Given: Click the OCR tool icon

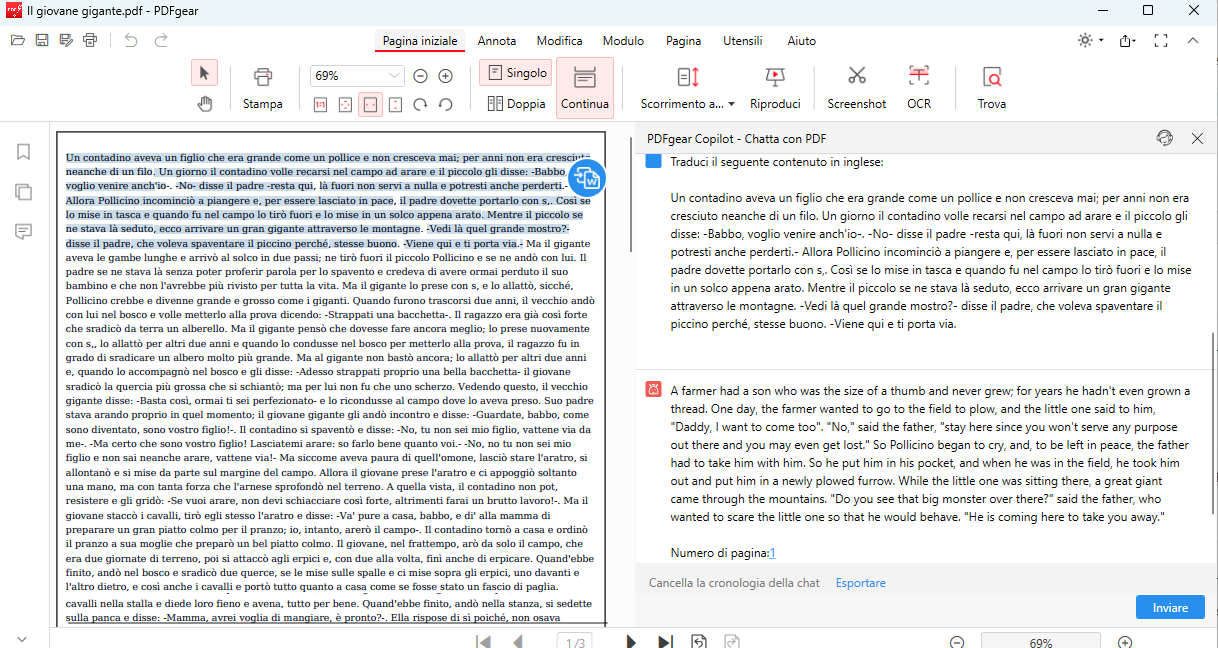Looking at the screenshot, I should [918, 86].
